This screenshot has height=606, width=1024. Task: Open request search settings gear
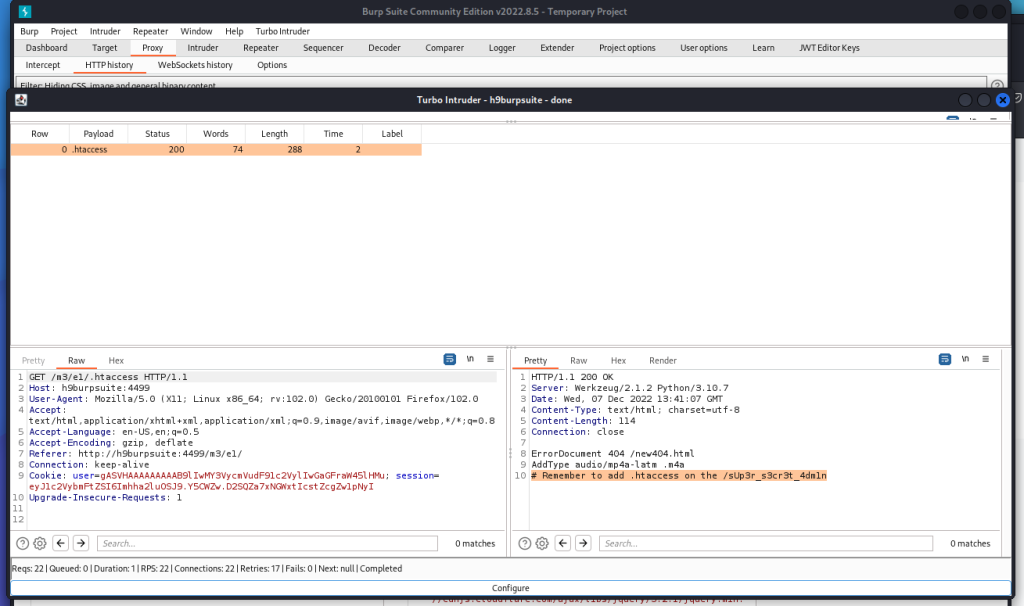pyautogui.click(x=40, y=543)
